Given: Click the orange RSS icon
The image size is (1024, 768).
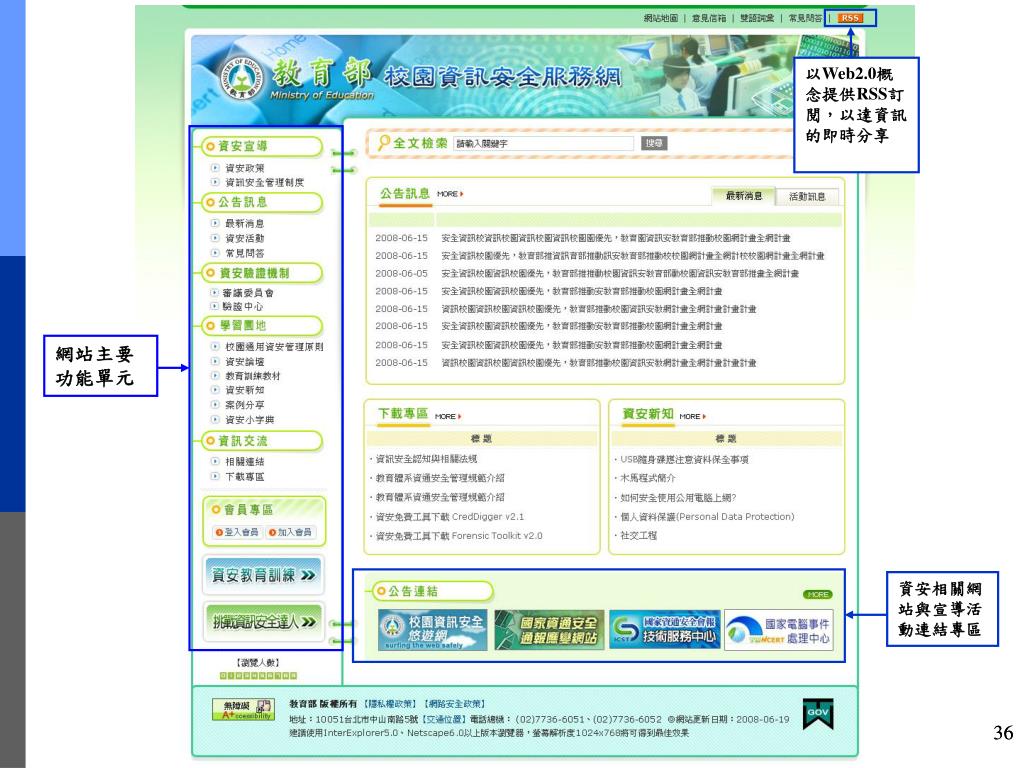Looking at the screenshot, I should [850, 18].
